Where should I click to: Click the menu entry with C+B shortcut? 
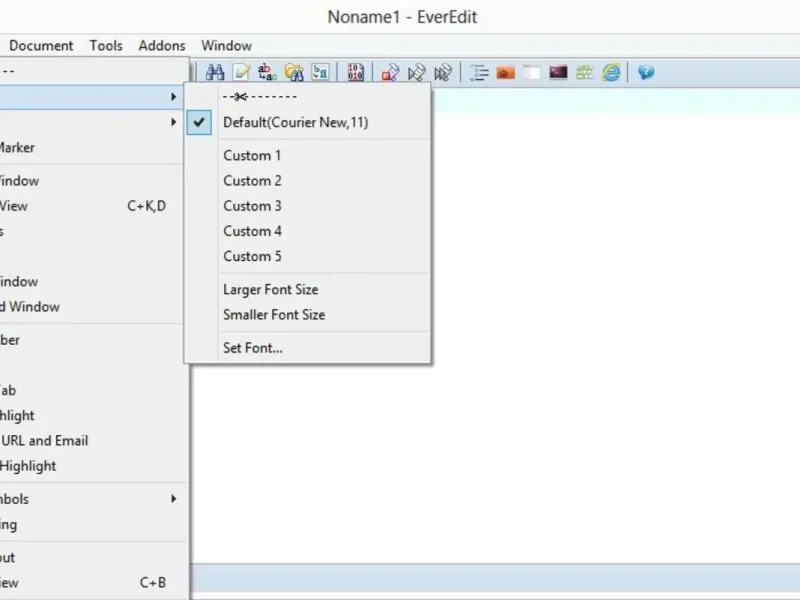coord(92,583)
